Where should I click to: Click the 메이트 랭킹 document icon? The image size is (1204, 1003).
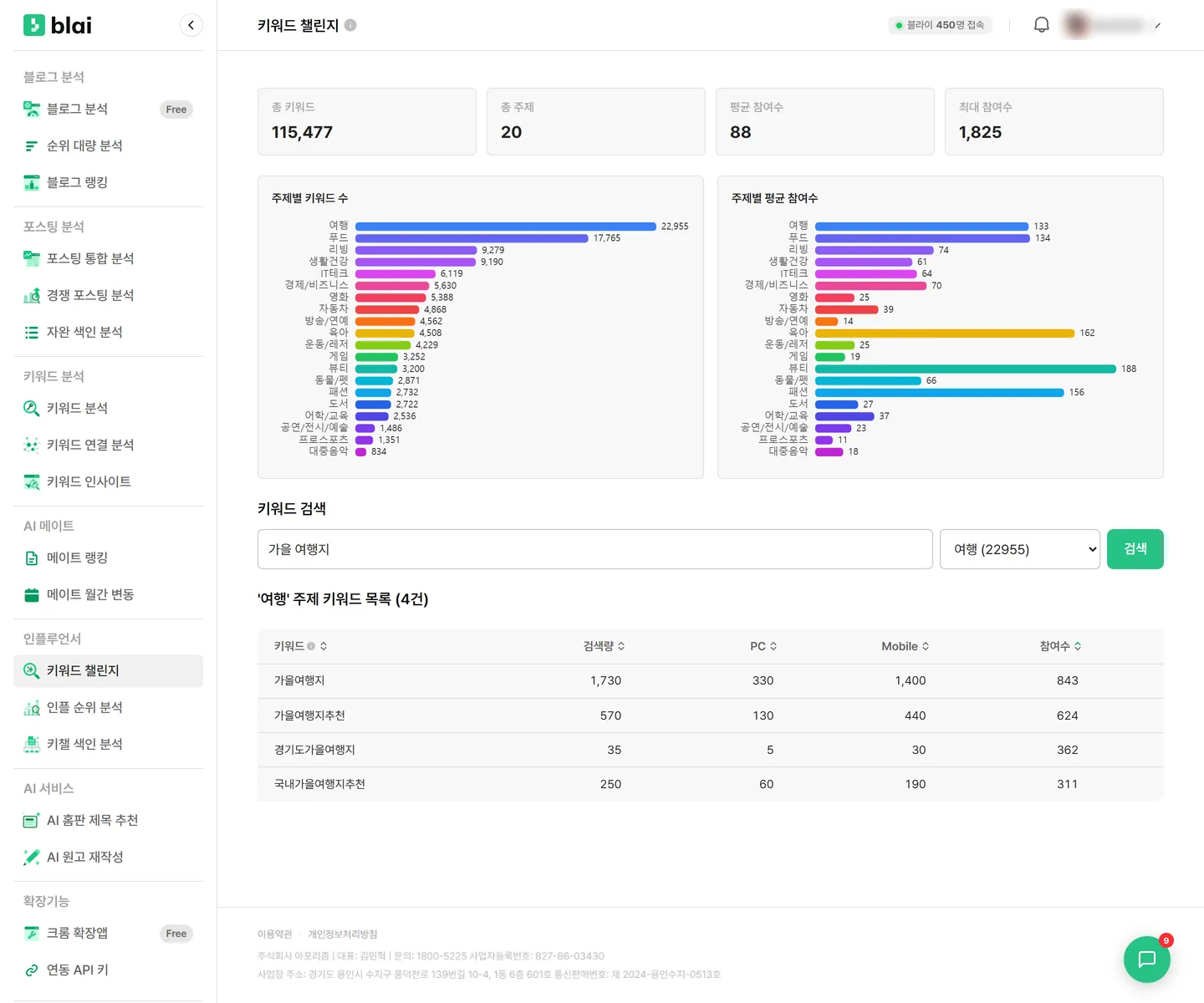point(32,558)
